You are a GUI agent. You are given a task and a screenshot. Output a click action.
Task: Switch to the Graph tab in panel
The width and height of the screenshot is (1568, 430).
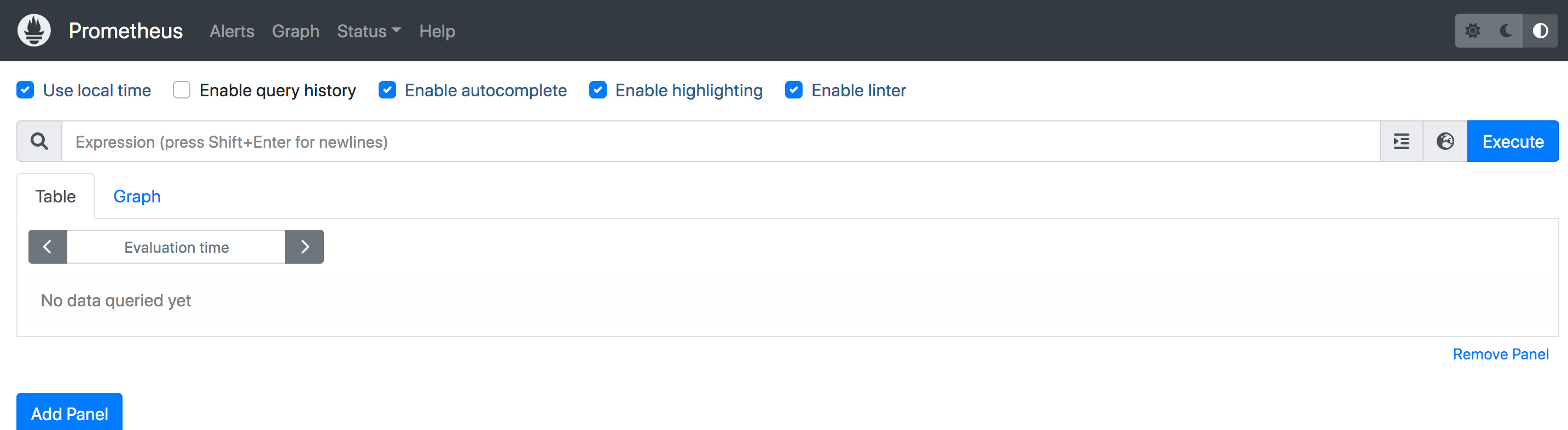[x=137, y=196]
